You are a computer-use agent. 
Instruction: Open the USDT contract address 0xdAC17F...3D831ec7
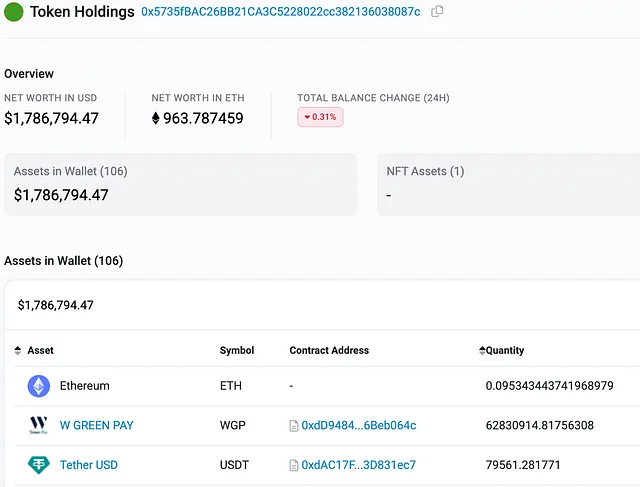point(358,465)
